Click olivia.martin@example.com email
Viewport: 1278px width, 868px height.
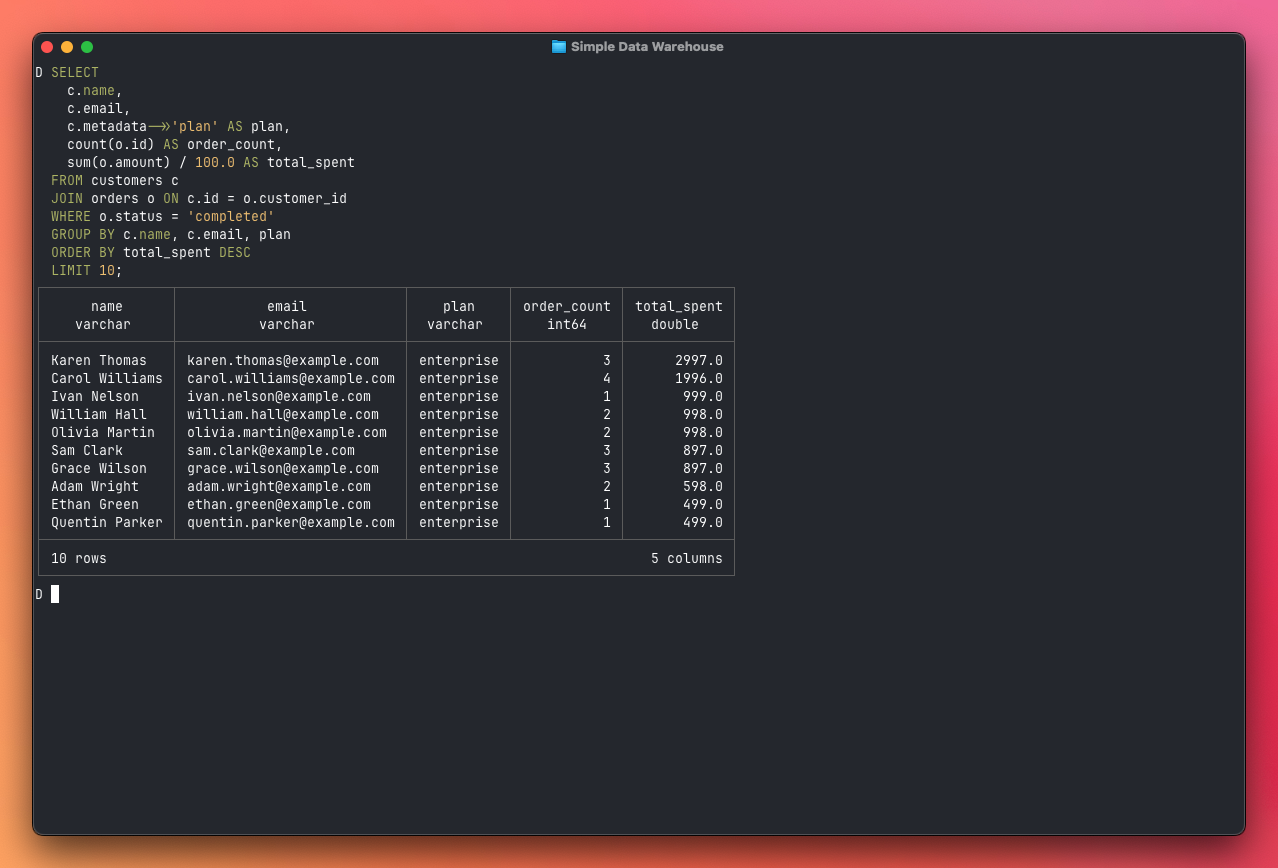[x=287, y=433]
